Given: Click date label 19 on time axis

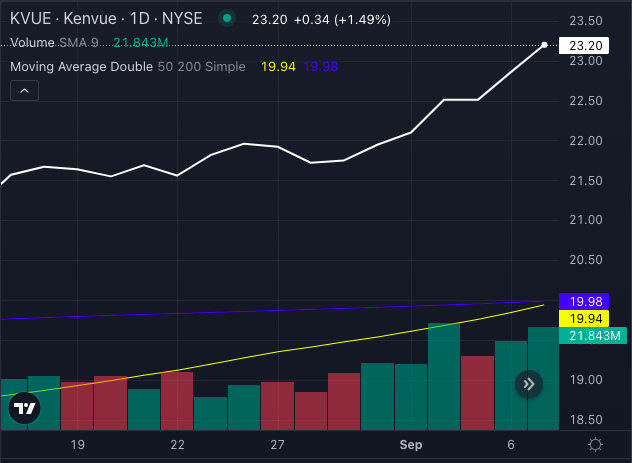Looking at the screenshot, I should coord(77,444).
